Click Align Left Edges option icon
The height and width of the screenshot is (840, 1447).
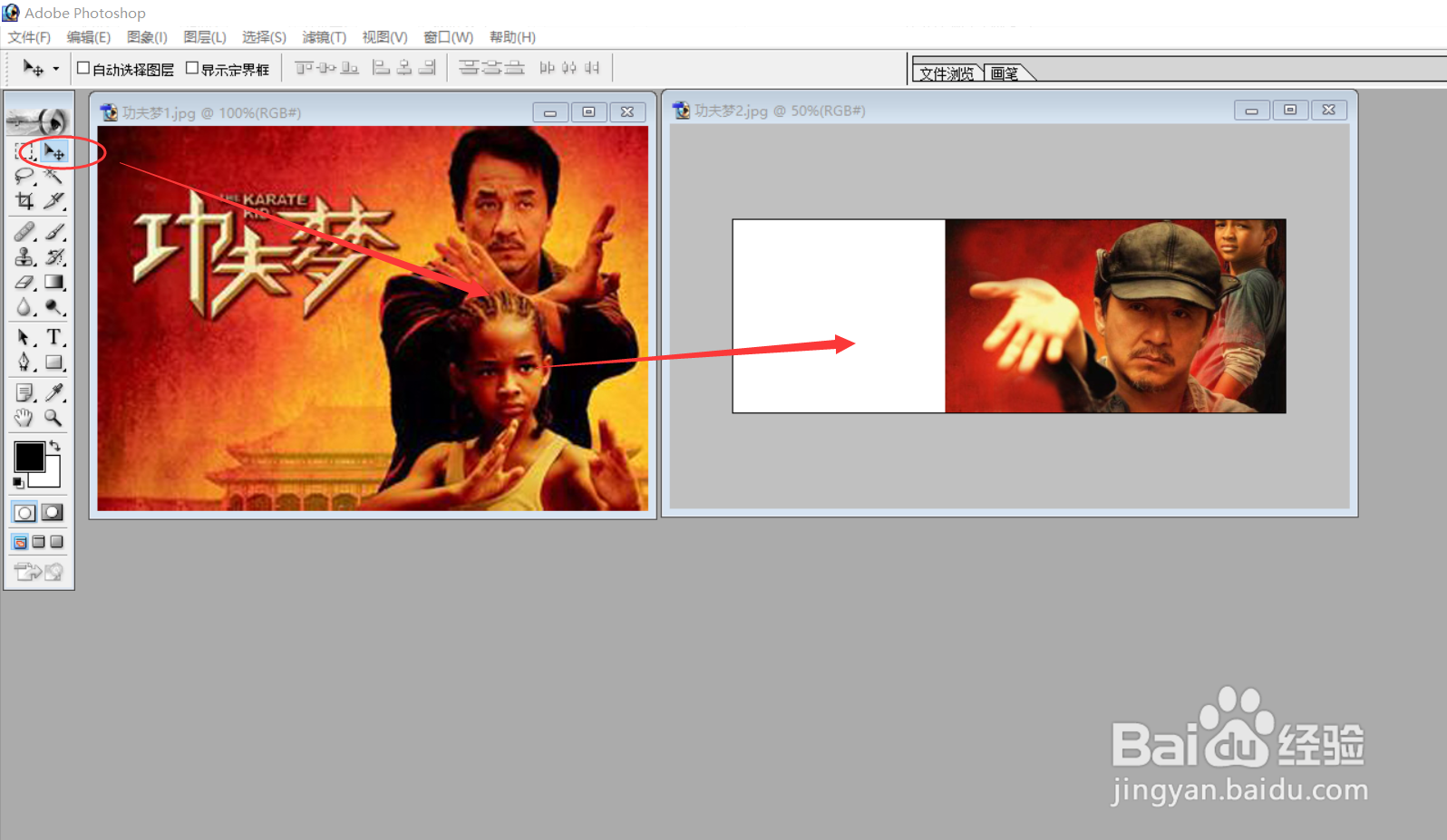(382, 68)
